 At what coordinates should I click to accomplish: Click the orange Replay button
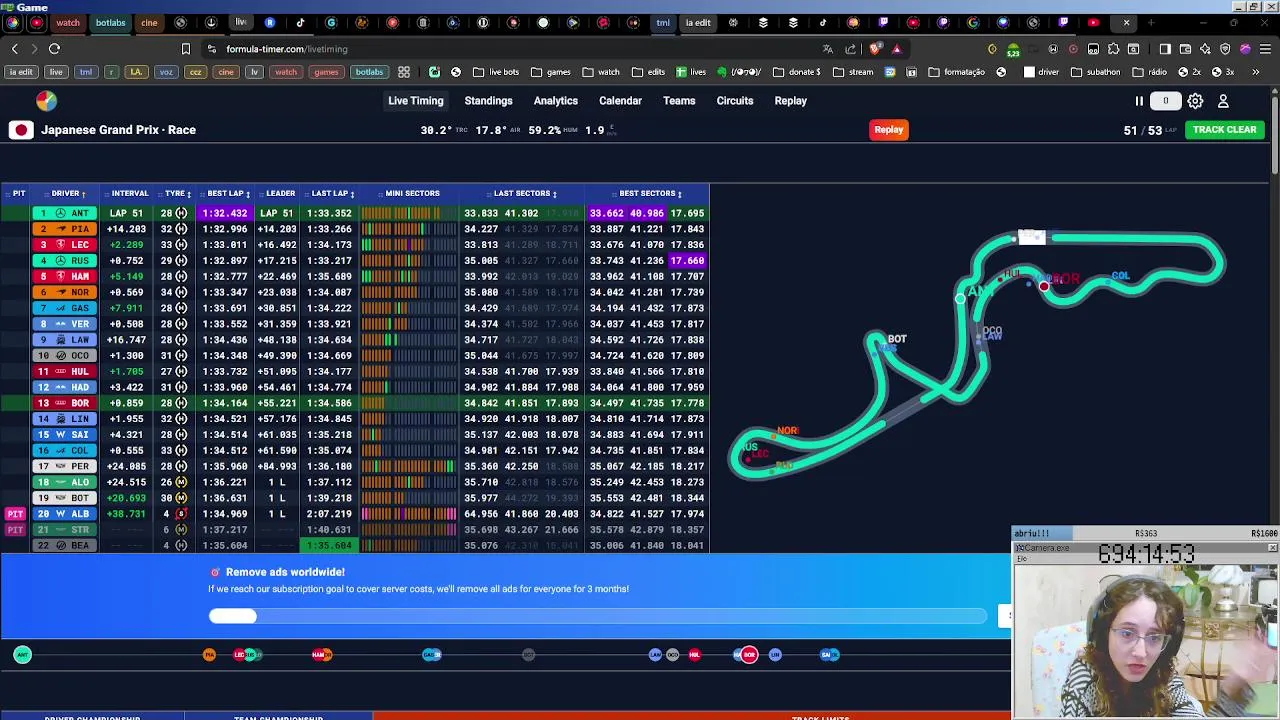tap(888, 130)
